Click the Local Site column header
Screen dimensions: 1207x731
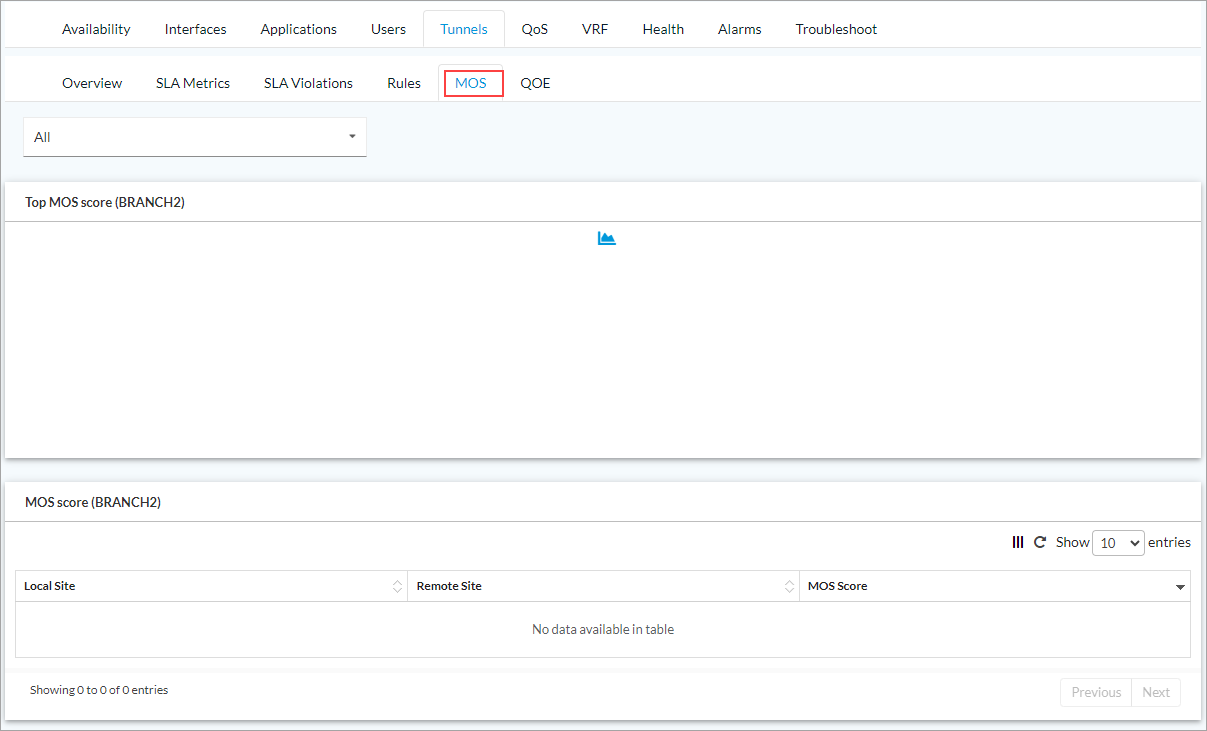211,586
